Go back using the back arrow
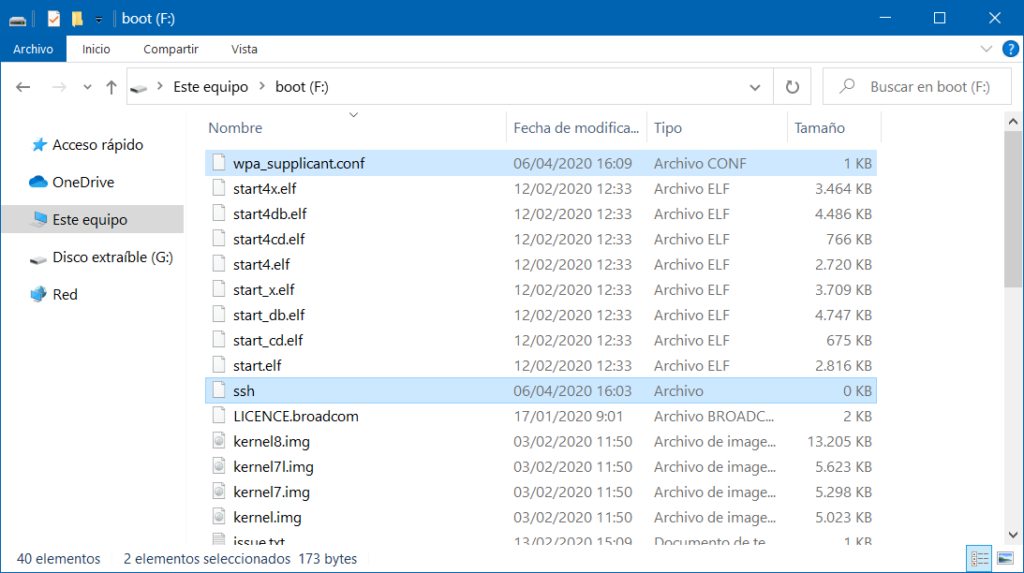The width and height of the screenshot is (1024, 573). click(24, 87)
